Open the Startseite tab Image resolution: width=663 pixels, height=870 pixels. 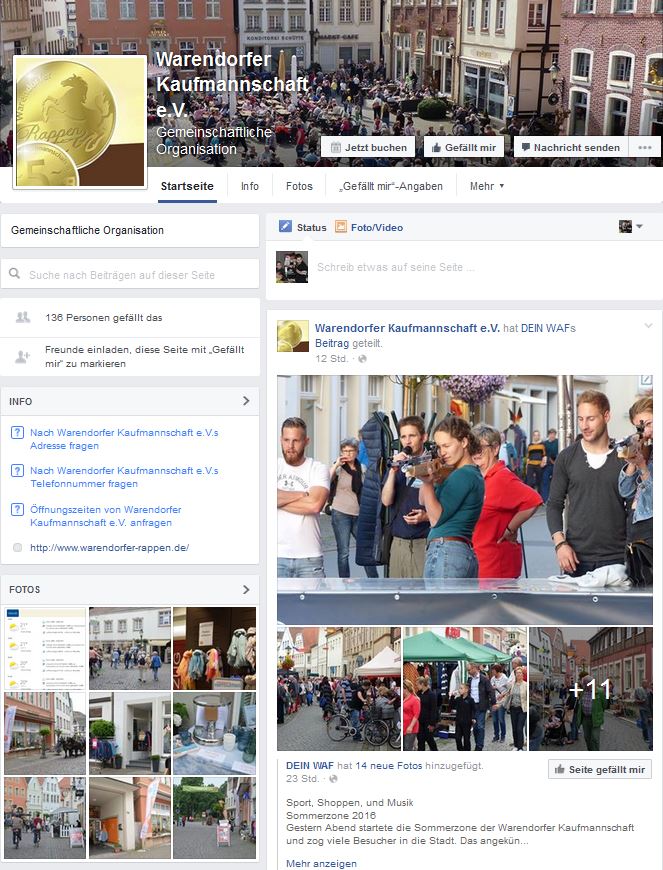coord(187,186)
